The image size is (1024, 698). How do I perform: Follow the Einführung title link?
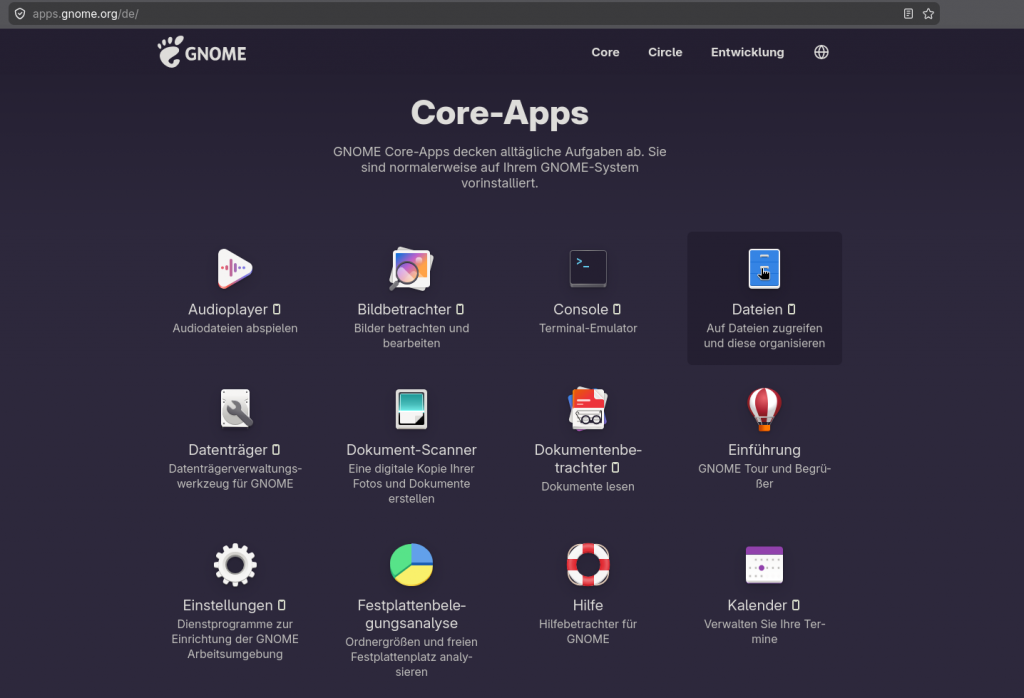pyautogui.click(x=764, y=450)
